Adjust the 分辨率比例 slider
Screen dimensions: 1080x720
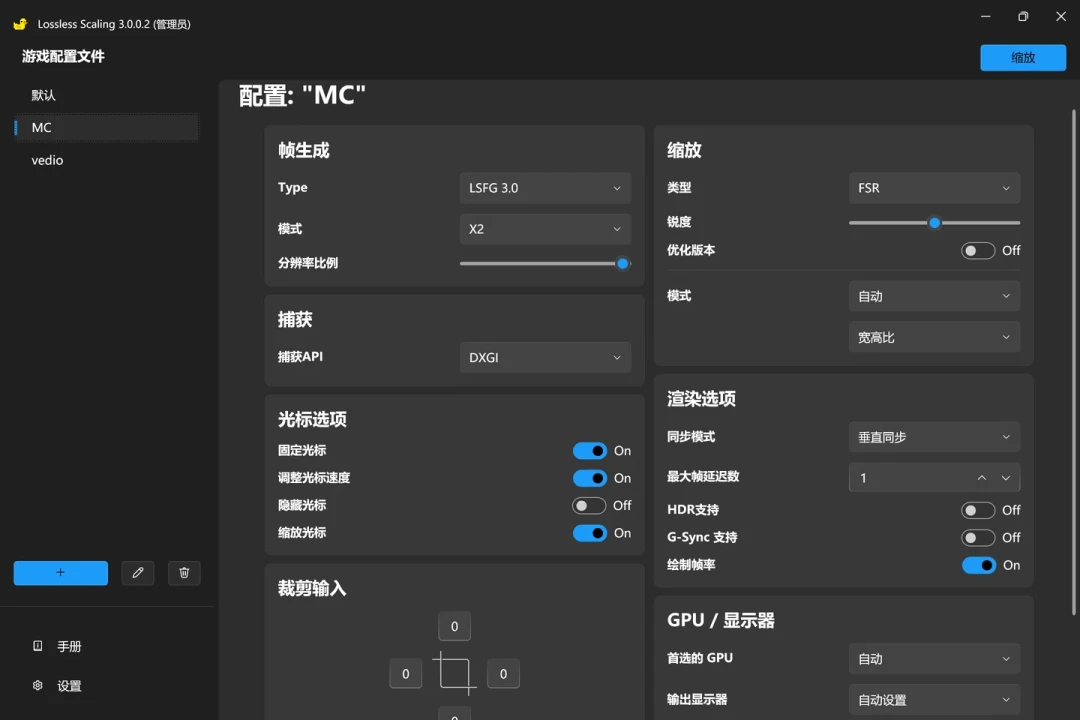545,263
